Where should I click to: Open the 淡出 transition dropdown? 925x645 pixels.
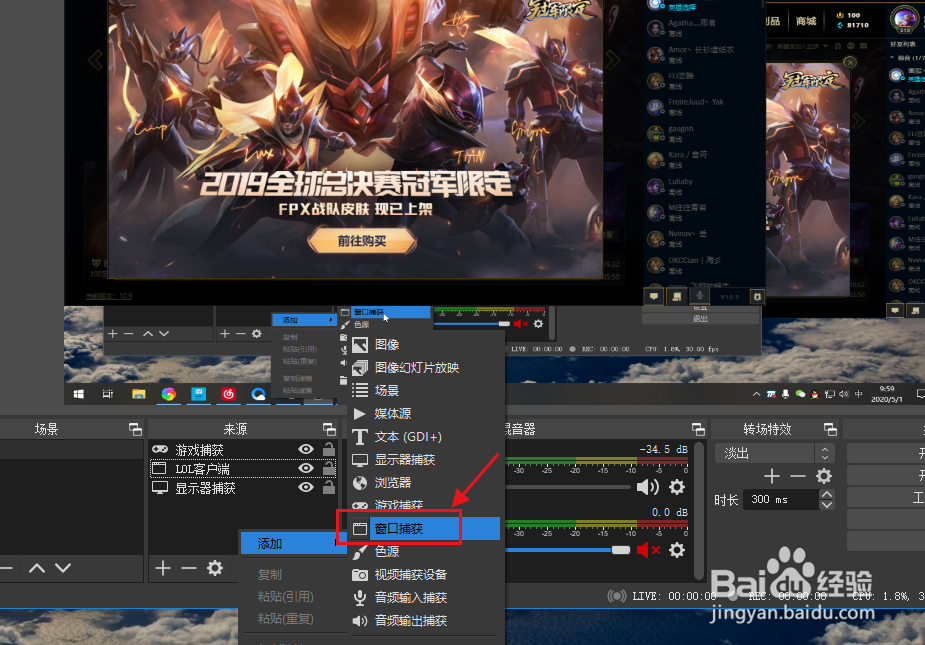(x=775, y=453)
